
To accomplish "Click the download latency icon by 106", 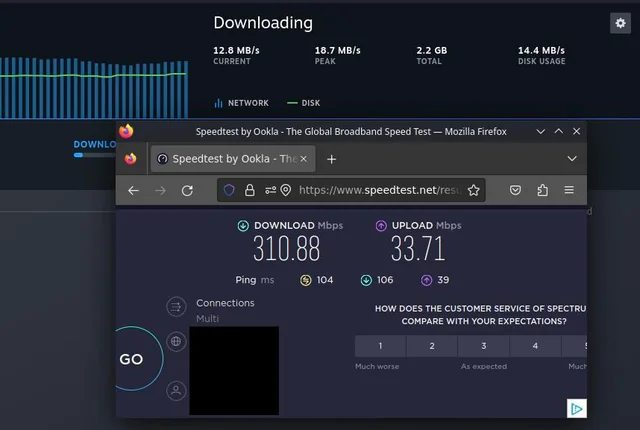I will click(x=366, y=280).
